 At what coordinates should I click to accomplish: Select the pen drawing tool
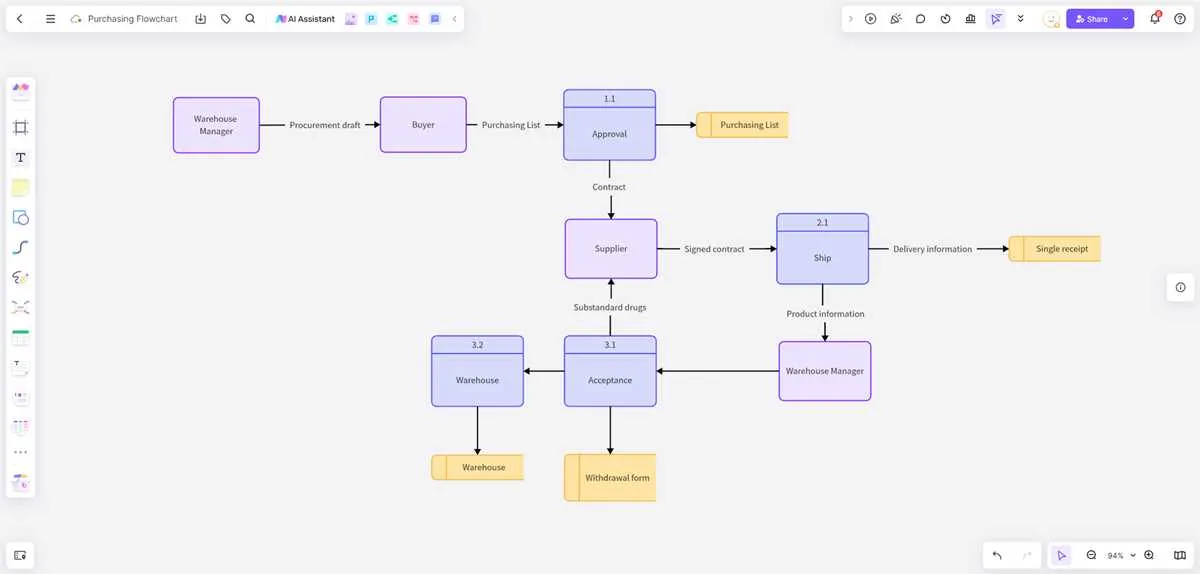click(x=20, y=277)
